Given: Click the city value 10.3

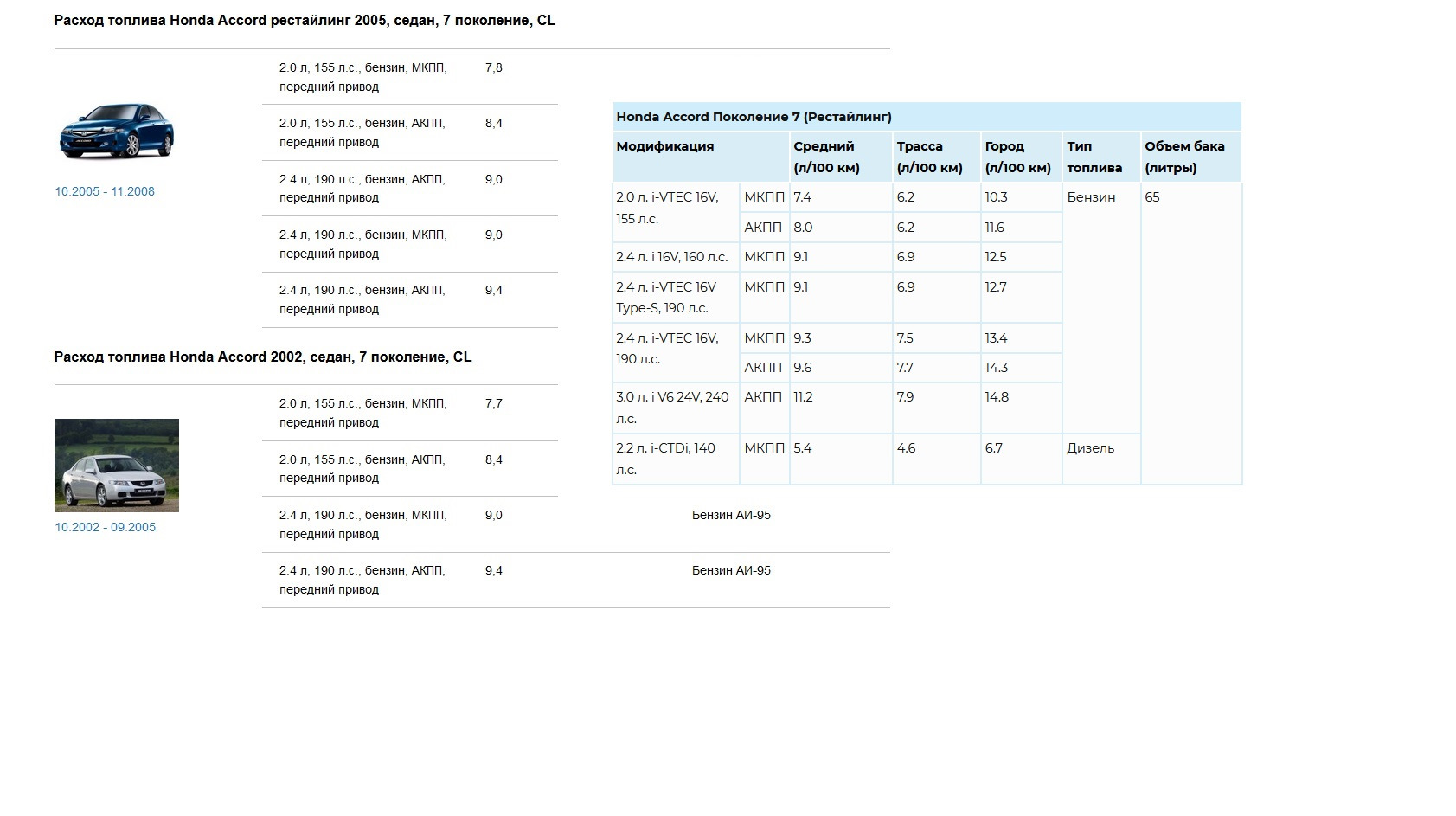Looking at the screenshot, I should (996, 197).
